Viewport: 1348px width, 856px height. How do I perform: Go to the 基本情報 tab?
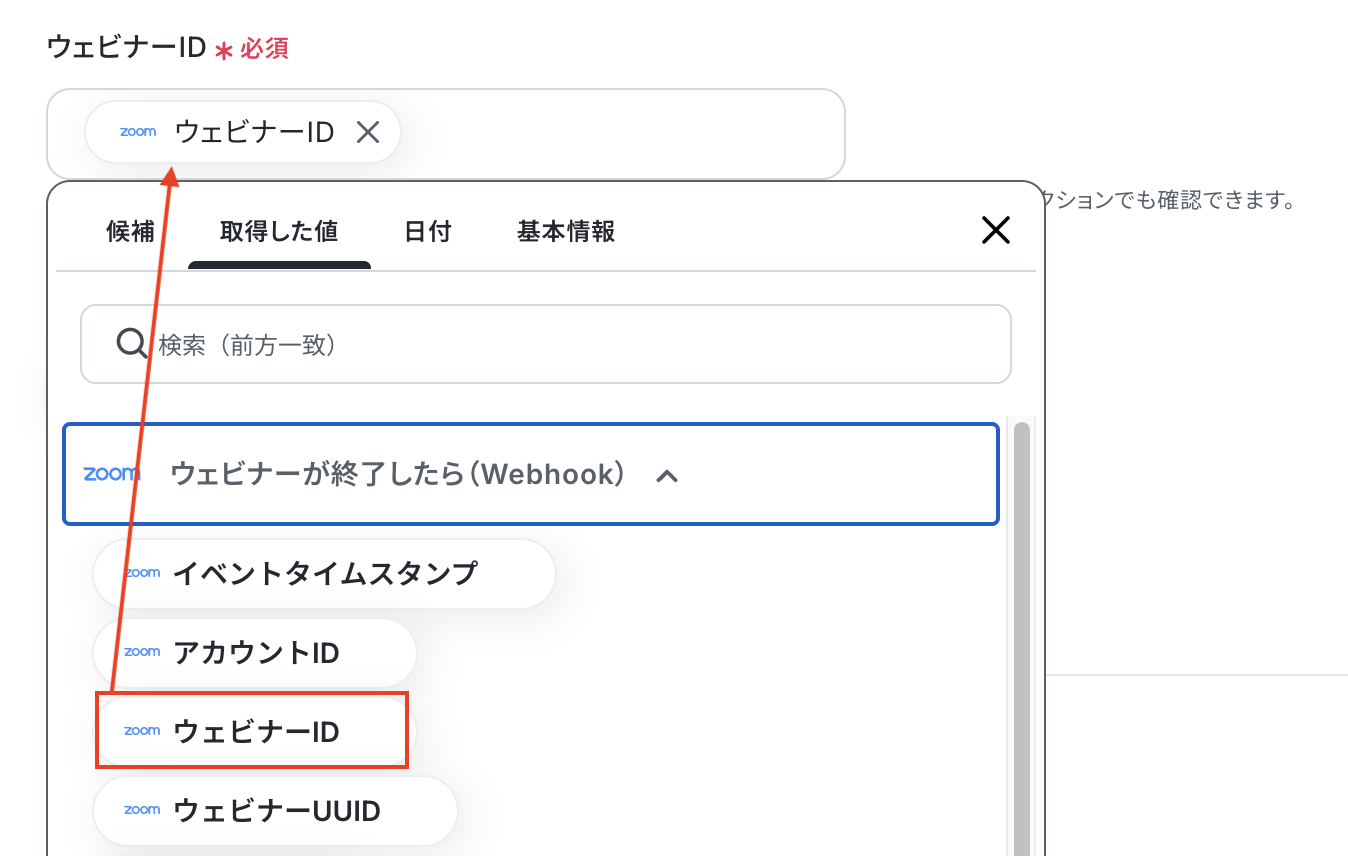566,232
